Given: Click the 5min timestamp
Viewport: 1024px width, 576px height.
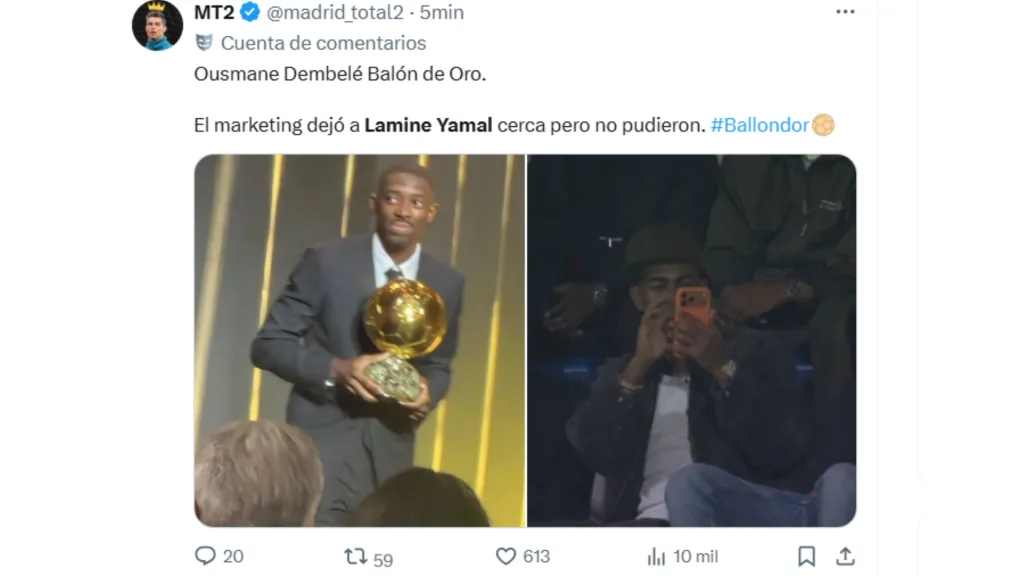Looking at the screenshot, I should point(442,12).
